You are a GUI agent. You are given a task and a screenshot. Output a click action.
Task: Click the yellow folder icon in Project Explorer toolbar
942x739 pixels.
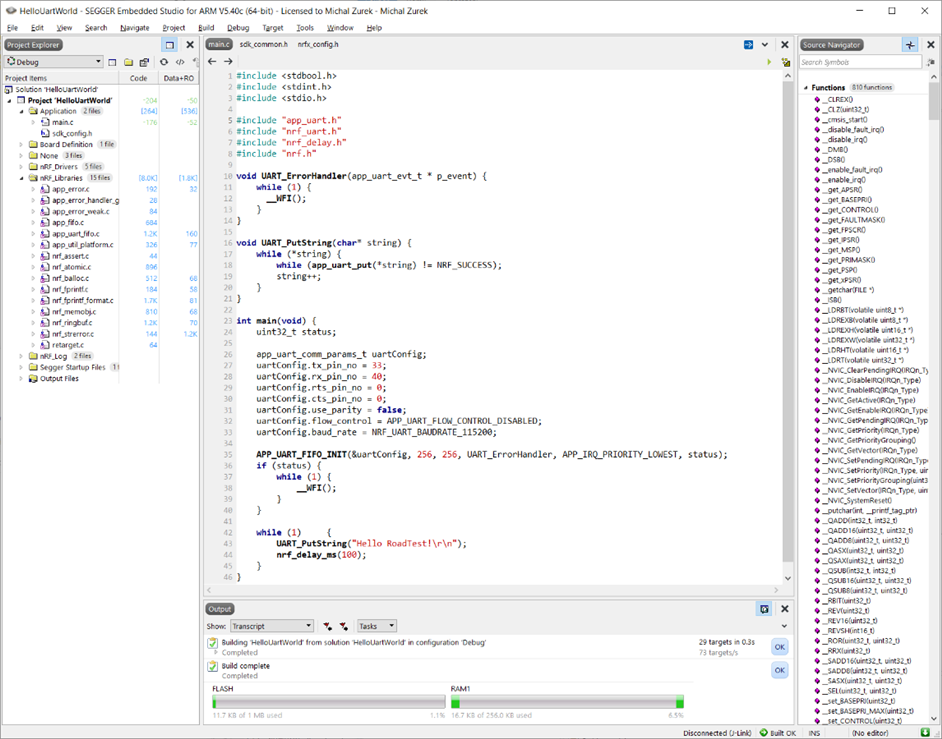coord(129,62)
